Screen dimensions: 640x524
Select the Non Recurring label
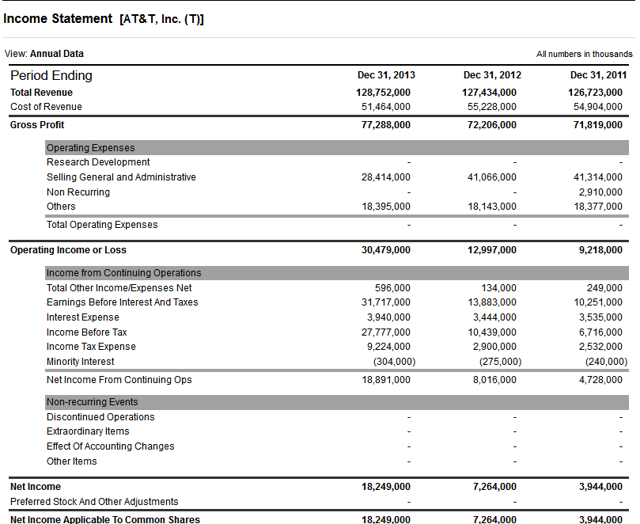[x=78, y=192]
